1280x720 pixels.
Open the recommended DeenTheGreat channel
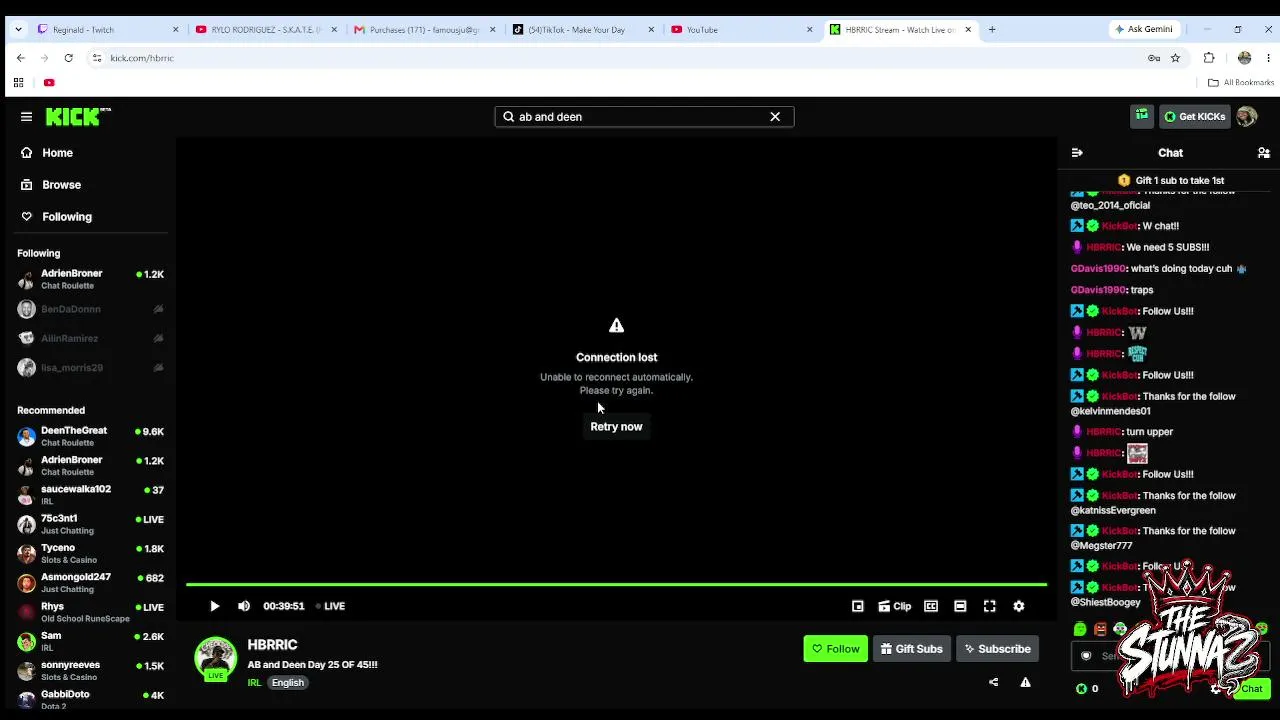[x=90, y=436]
